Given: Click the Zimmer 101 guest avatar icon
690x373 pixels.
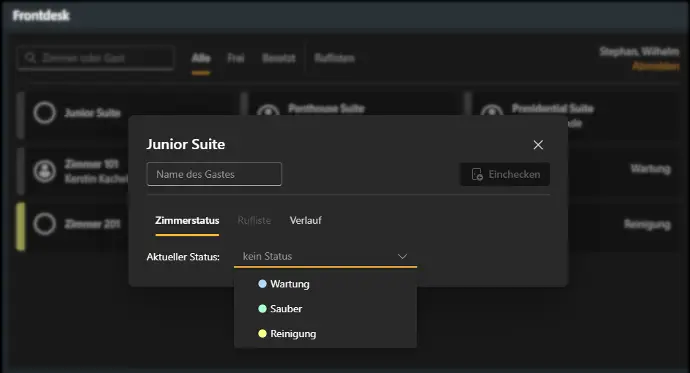Looking at the screenshot, I should (44, 171).
